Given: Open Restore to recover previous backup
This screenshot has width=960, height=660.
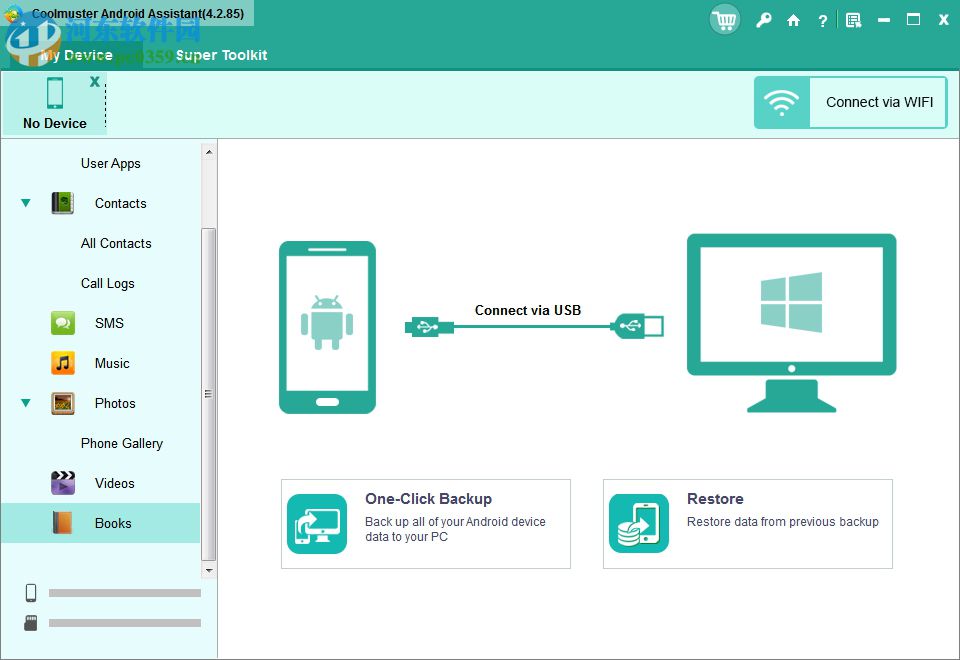Looking at the screenshot, I should tap(747, 523).
